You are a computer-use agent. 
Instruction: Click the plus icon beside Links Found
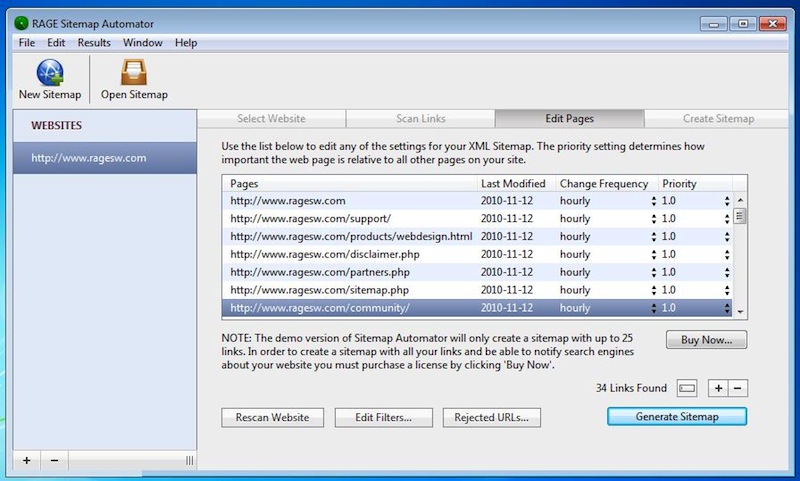(x=718, y=388)
